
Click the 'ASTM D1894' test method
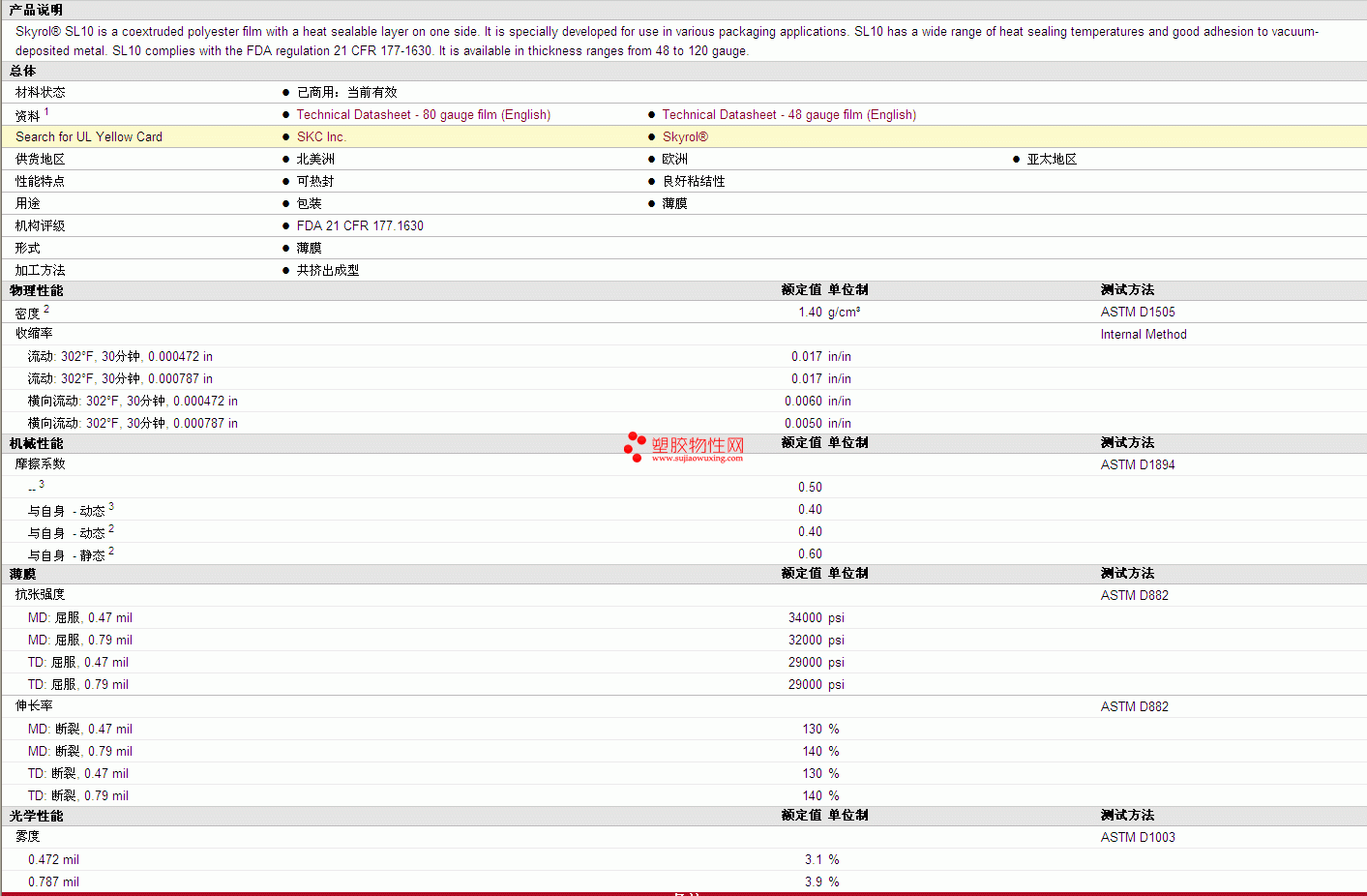pyautogui.click(x=1138, y=464)
